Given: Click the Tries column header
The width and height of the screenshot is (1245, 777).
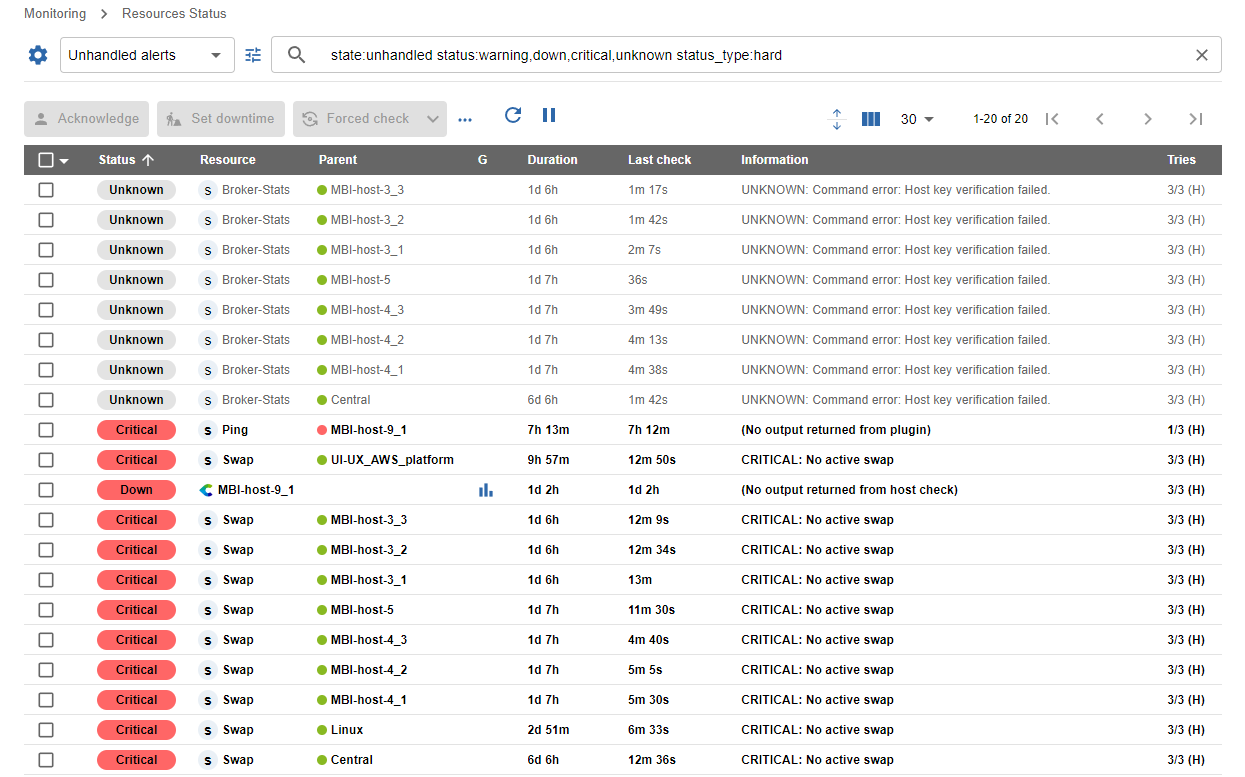Looking at the screenshot, I should [1181, 160].
